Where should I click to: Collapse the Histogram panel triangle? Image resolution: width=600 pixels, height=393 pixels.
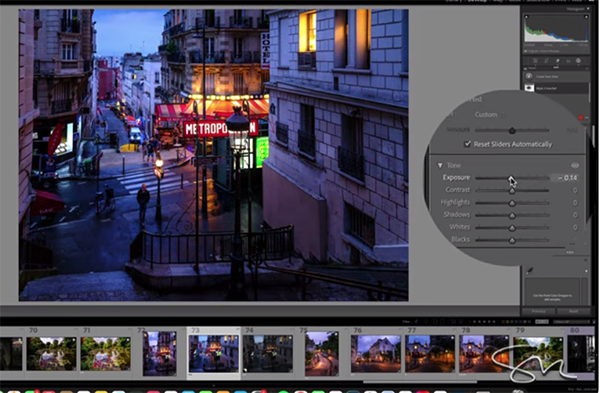[x=588, y=8]
